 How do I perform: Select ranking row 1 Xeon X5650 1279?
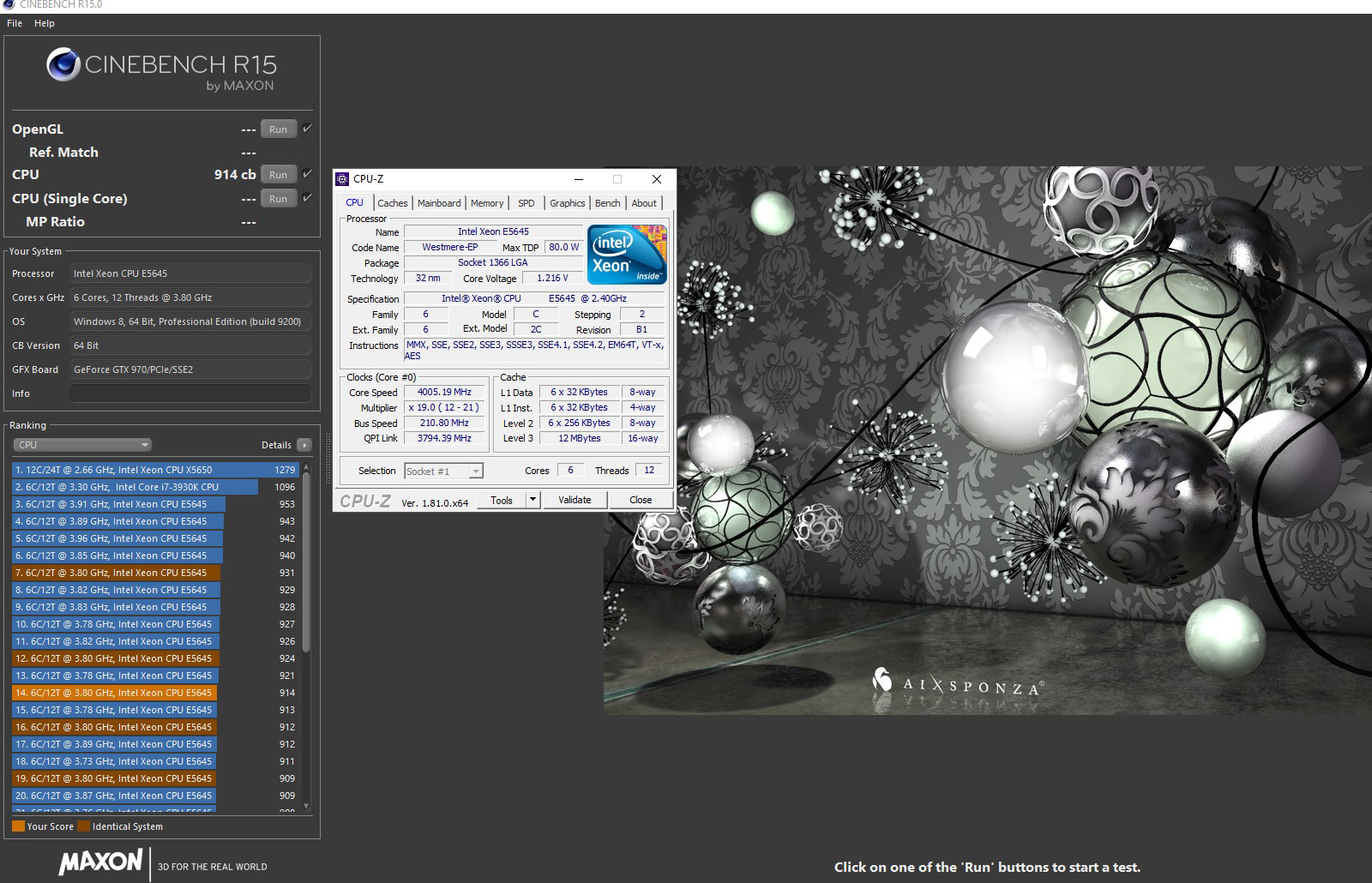tap(155, 470)
